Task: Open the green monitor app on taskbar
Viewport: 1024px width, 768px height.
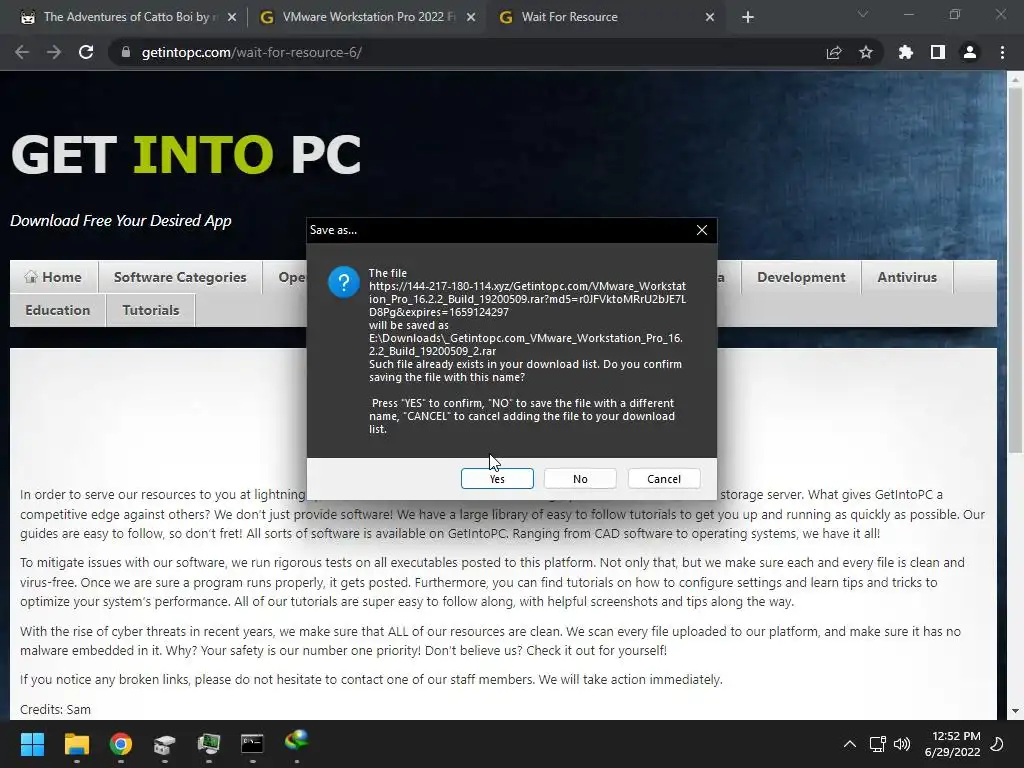Action: pos(209,744)
